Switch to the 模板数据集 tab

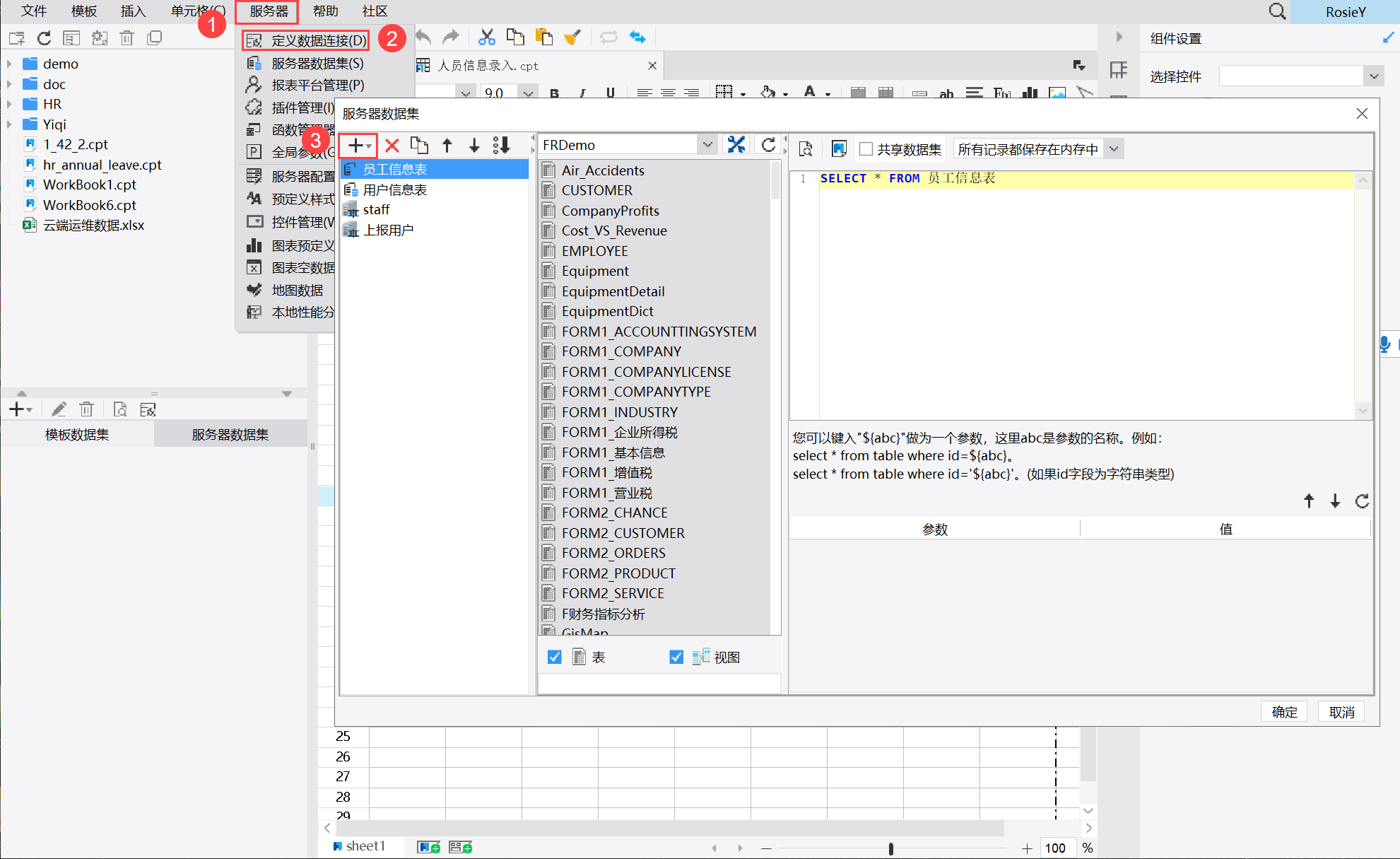click(77, 434)
